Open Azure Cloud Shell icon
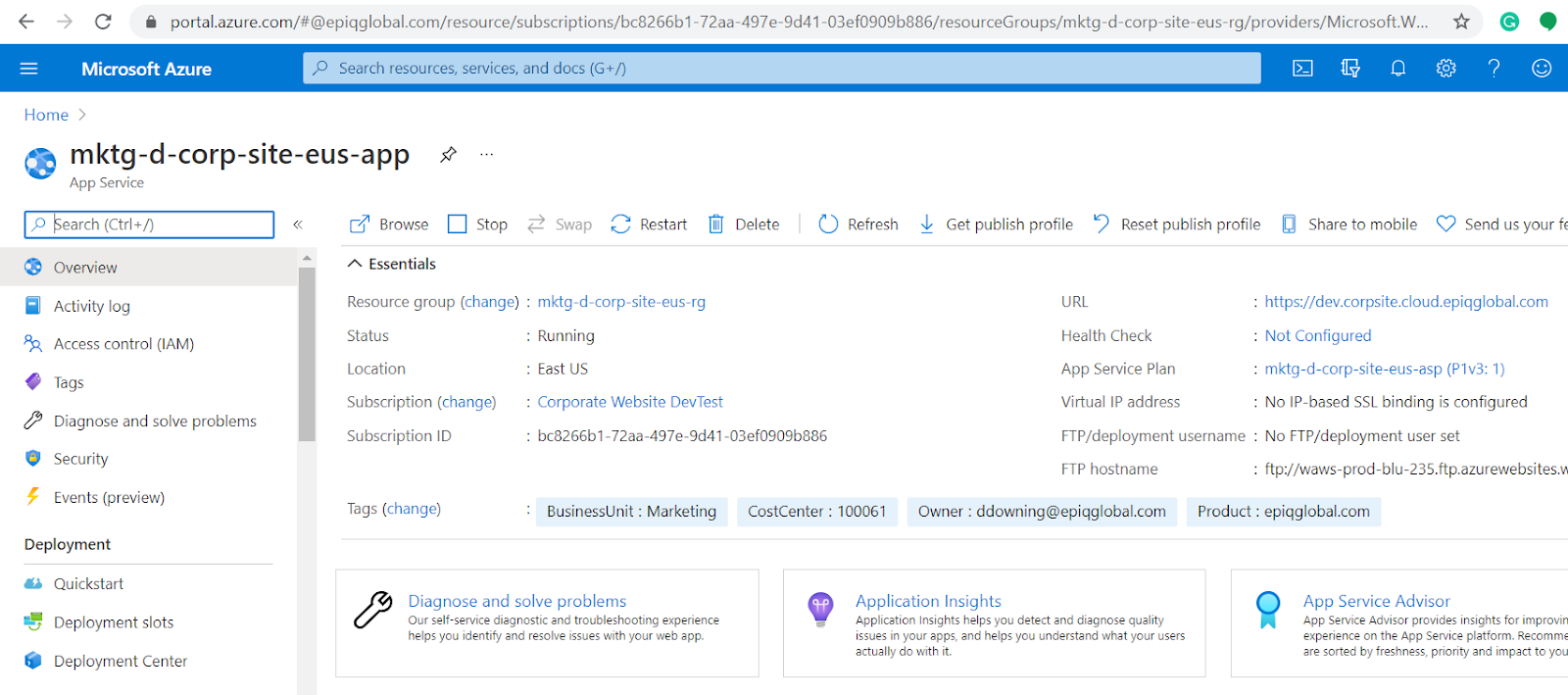Viewport: 1568px width, 695px height. point(1302,69)
